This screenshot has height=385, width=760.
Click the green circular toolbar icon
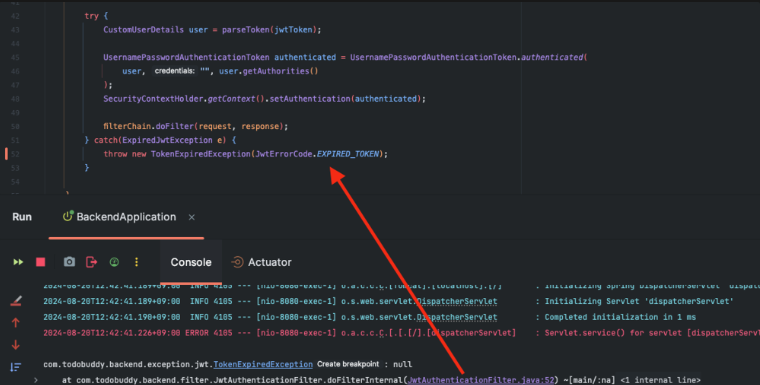point(114,262)
